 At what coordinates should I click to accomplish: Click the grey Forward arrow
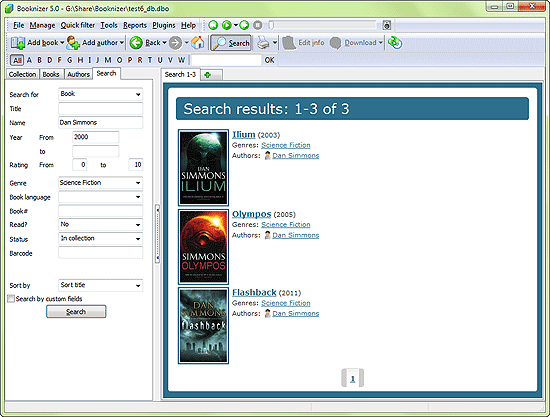click(175, 43)
